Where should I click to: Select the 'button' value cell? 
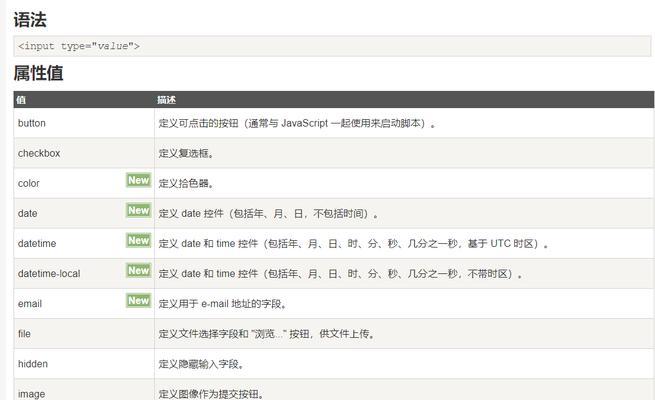pyautogui.click(x=84, y=123)
